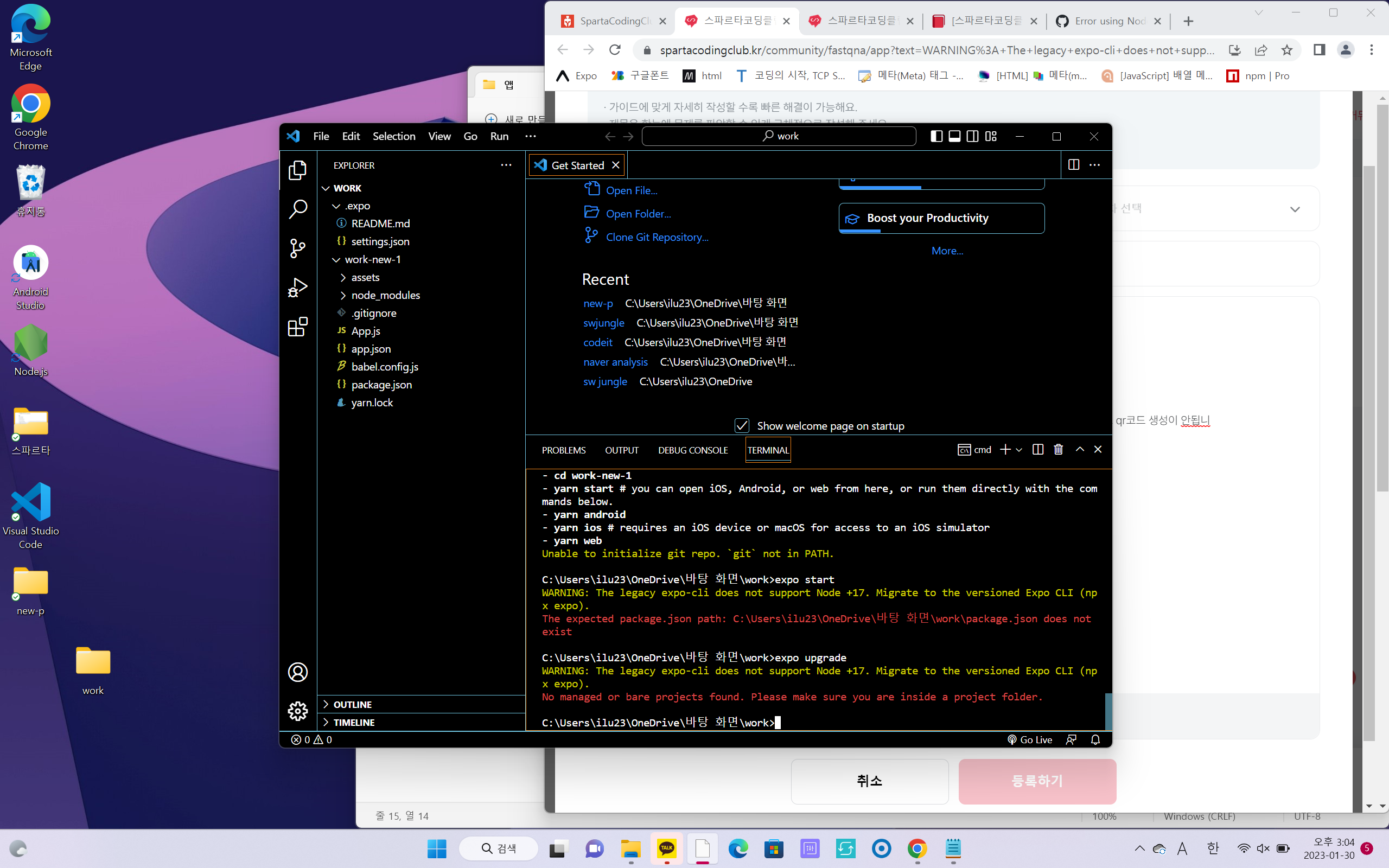Show errors and warnings count
The height and width of the screenshot is (868, 1389).
[311, 739]
